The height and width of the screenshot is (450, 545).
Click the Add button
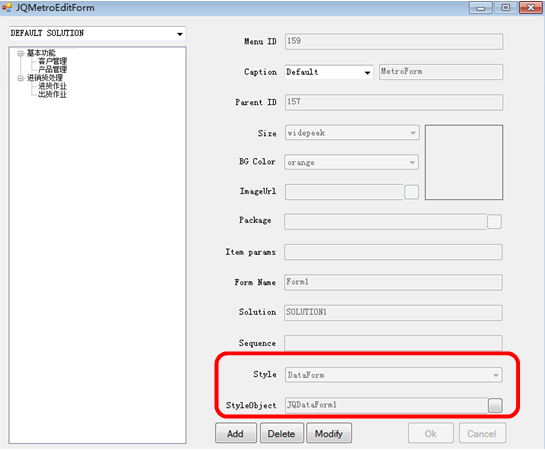coord(236,433)
